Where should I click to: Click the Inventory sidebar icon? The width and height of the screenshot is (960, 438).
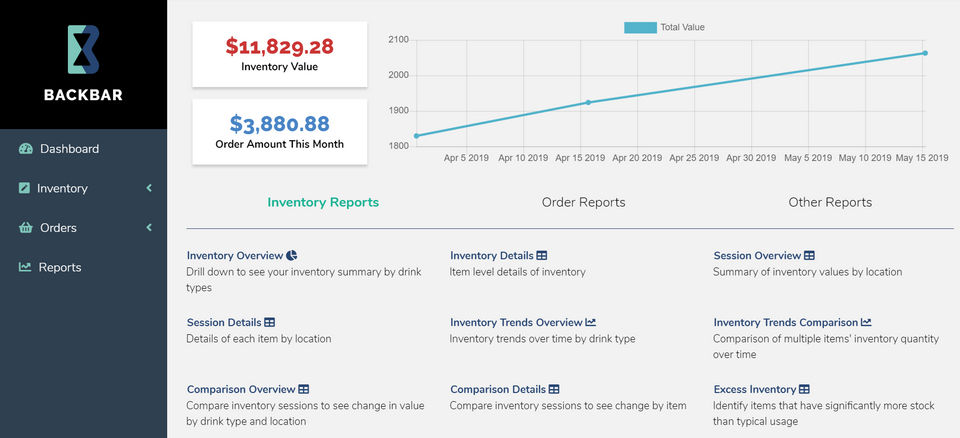coord(25,188)
